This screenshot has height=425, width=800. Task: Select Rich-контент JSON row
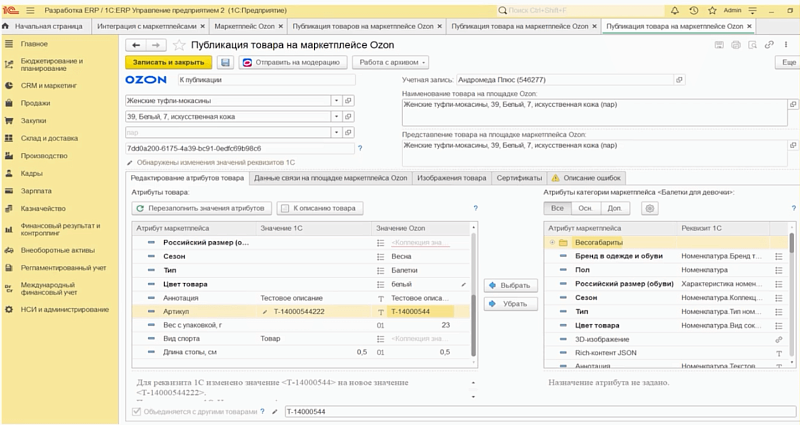coord(666,353)
